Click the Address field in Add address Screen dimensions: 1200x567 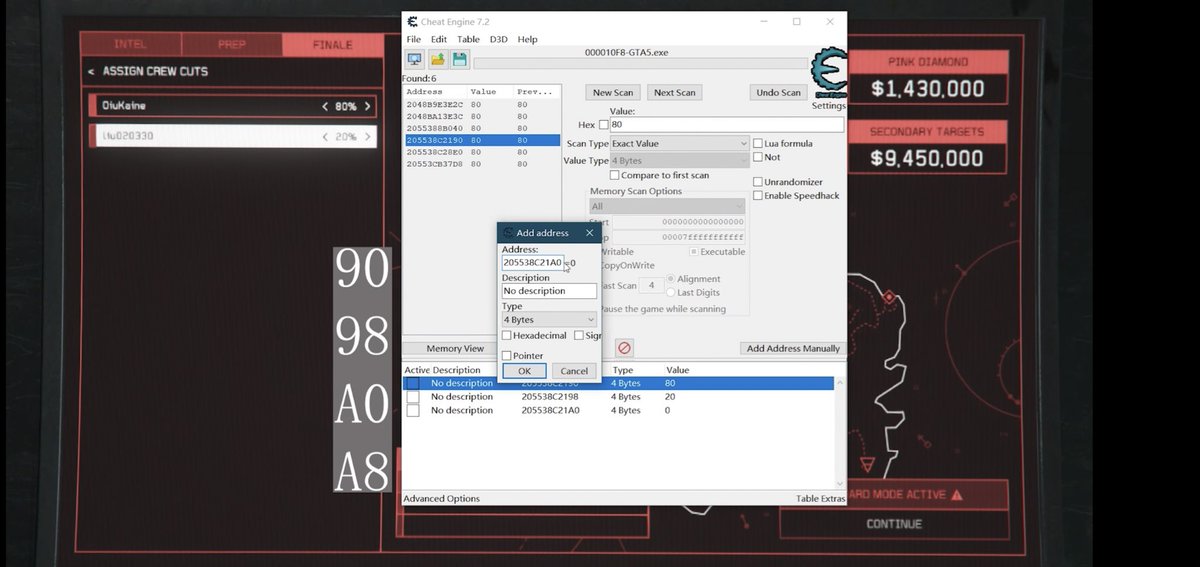tap(534, 263)
